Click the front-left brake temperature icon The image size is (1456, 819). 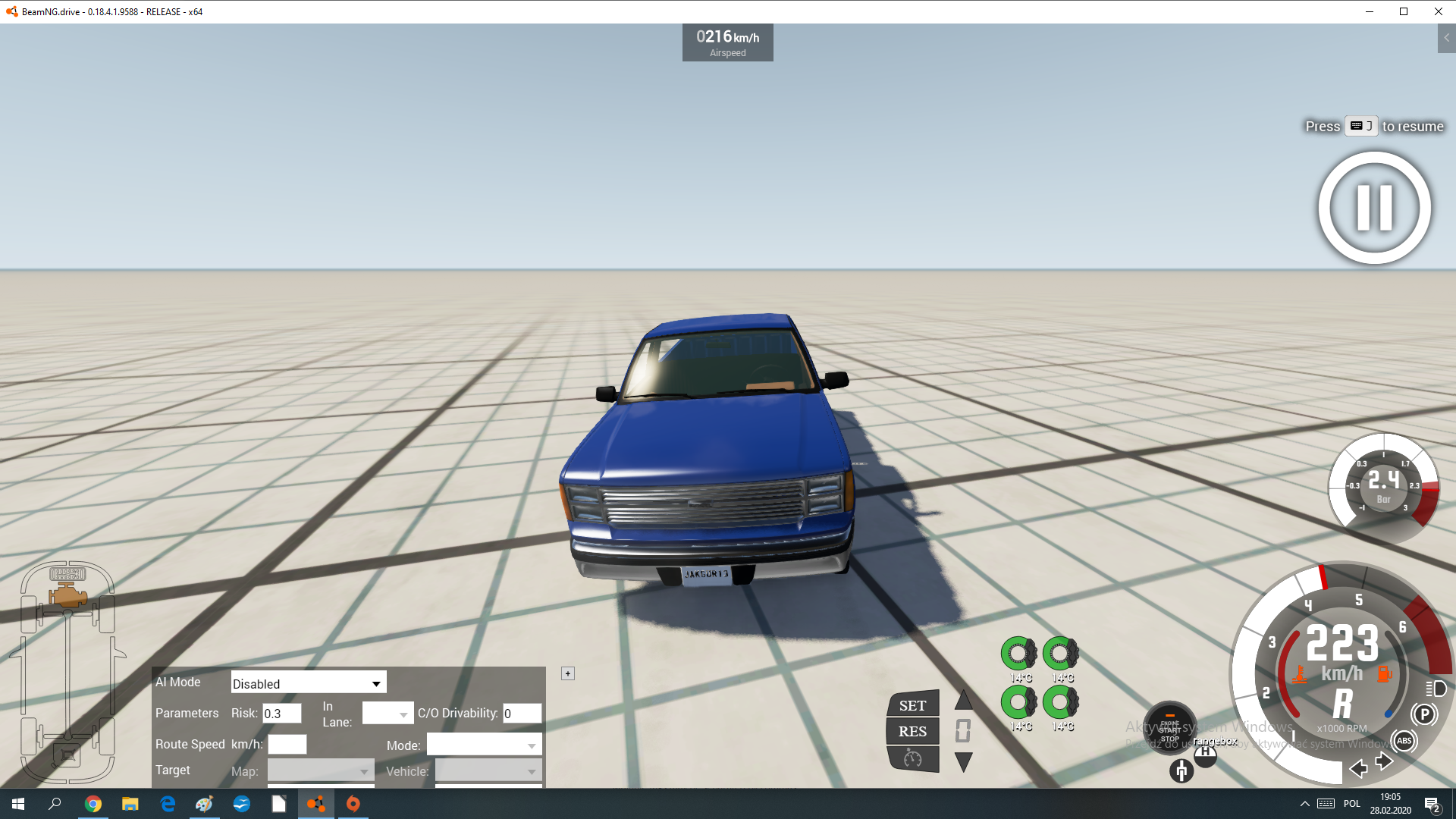point(1018,653)
